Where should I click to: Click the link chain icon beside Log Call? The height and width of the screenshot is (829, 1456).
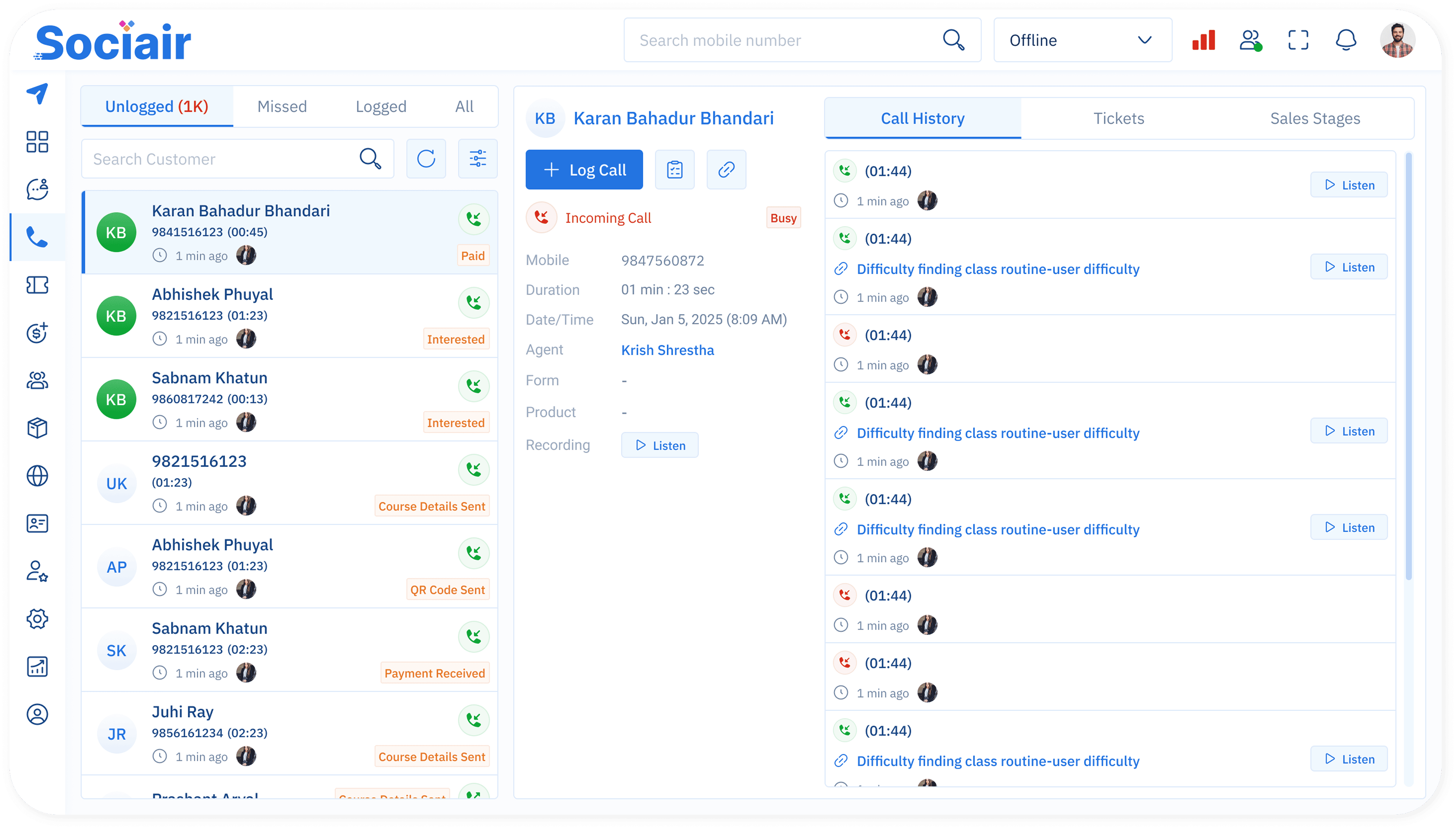click(726, 170)
